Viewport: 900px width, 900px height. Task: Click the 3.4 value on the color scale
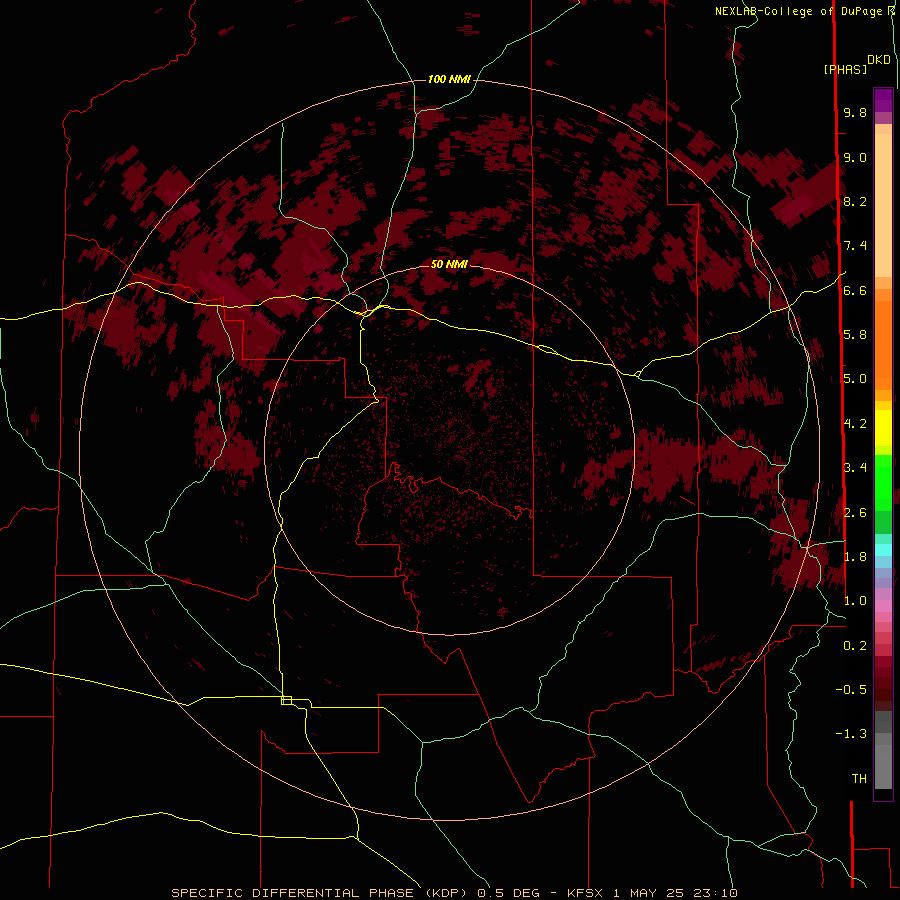tap(855, 468)
